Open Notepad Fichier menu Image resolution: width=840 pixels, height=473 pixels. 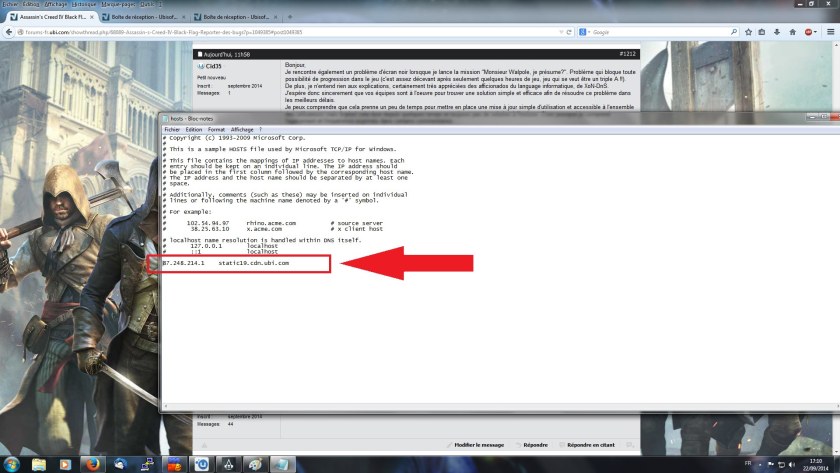click(x=172, y=130)
